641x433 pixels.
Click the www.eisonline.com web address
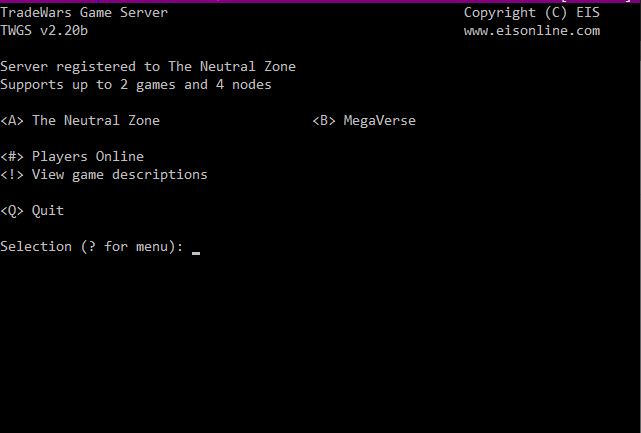click(x=532, y=31)
